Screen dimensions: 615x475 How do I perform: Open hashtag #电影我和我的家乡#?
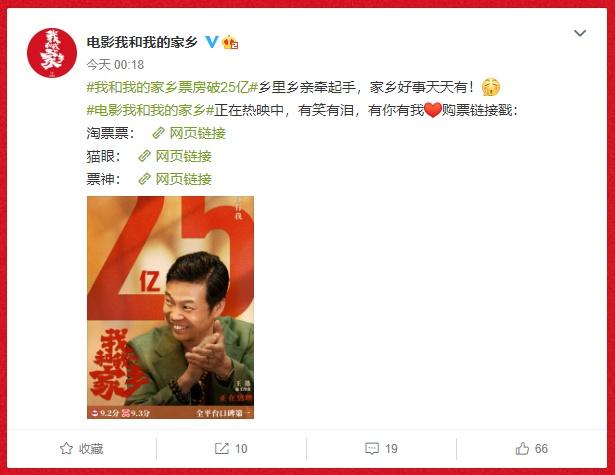coord(150,110)
